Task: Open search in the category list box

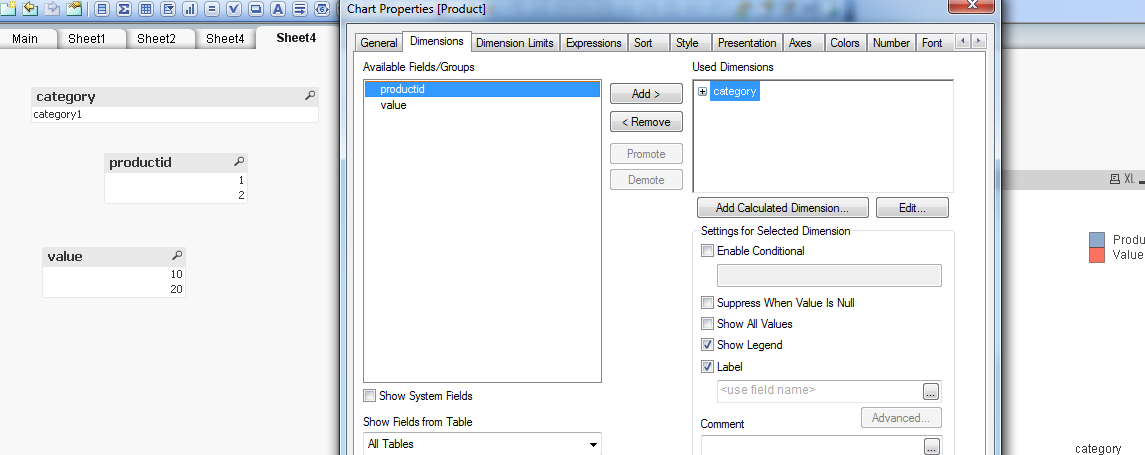Action: click(x=310, y=96)
